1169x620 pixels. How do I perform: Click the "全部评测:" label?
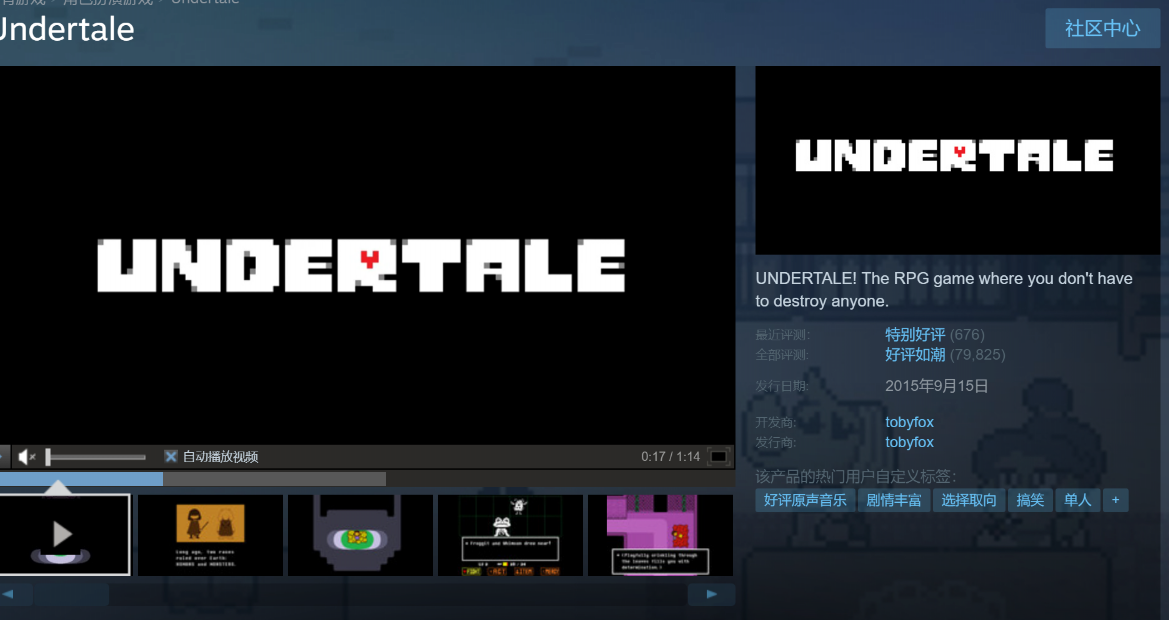coord(782,355)
